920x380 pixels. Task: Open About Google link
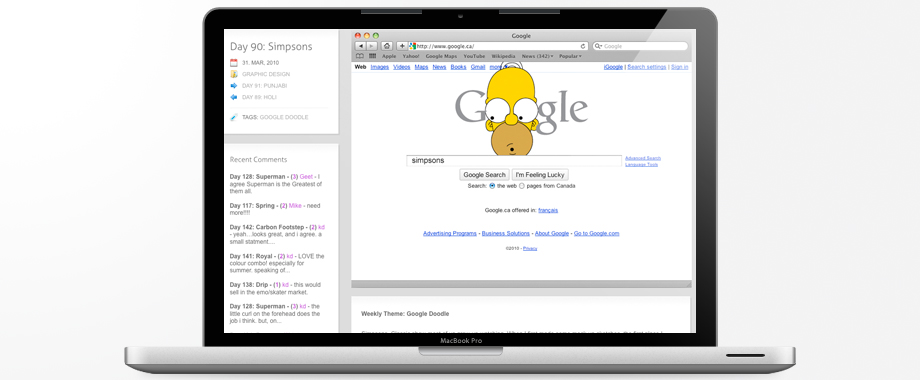552,233
